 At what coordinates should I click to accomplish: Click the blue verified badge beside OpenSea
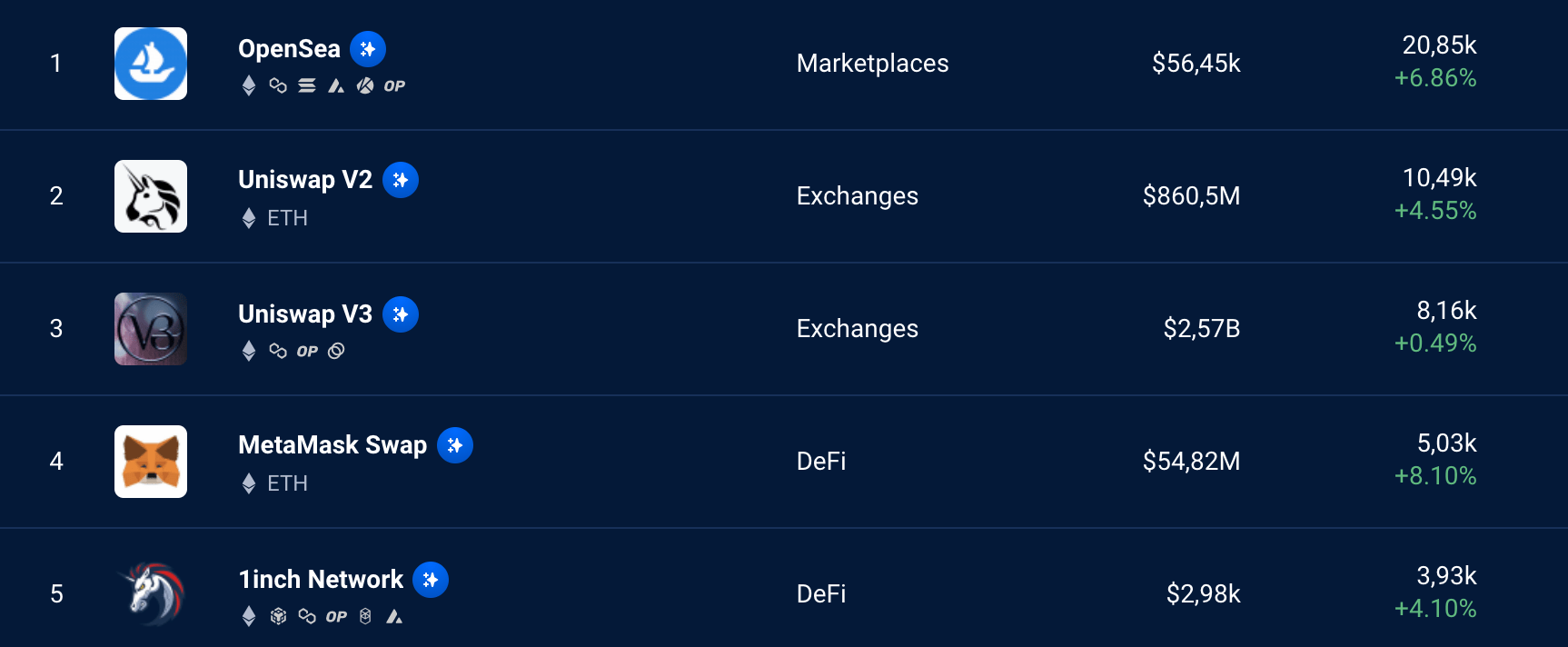coord(368,49)
